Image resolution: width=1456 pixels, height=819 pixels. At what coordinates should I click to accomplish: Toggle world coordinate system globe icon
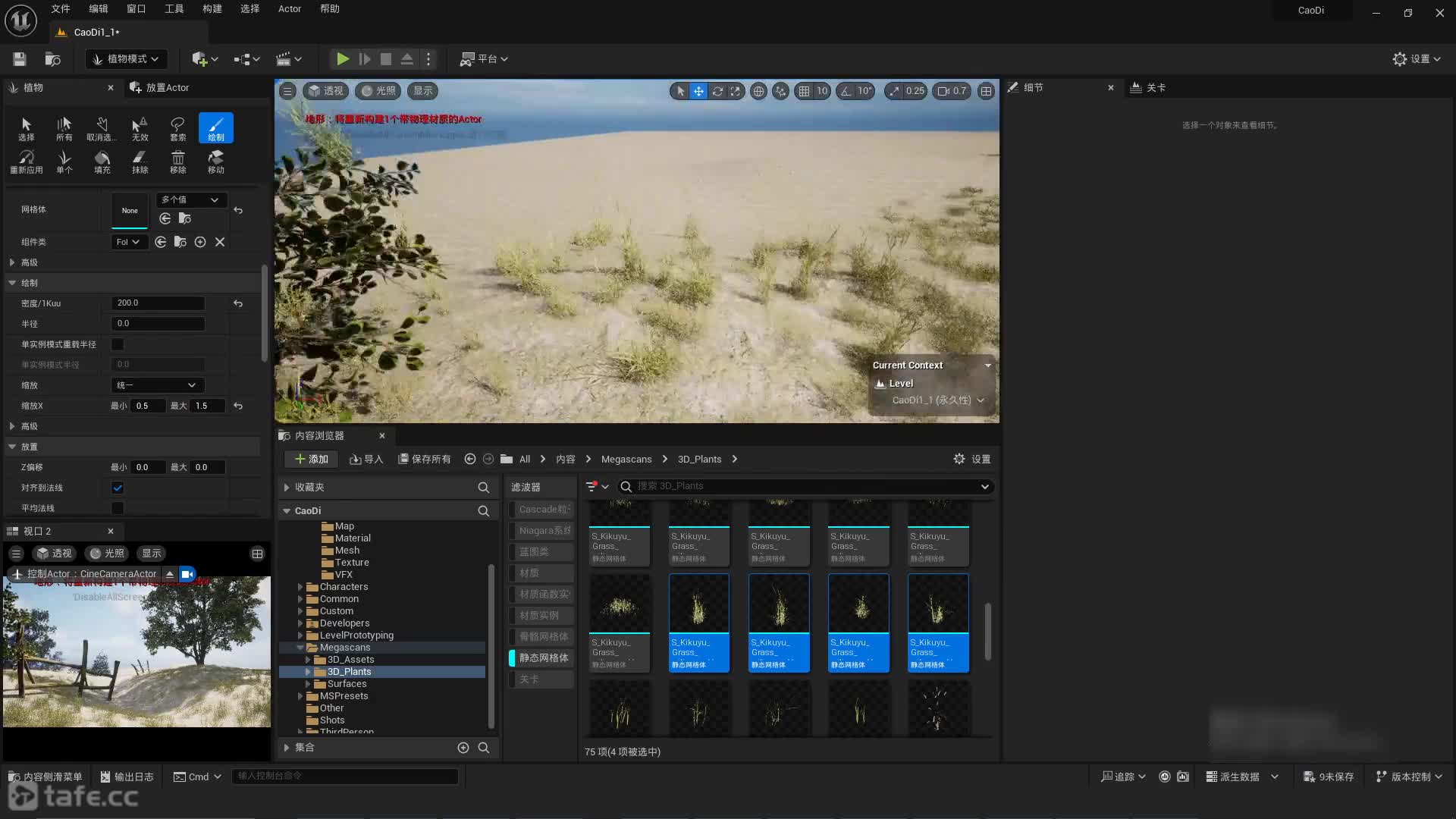click(x=758, y=91)
